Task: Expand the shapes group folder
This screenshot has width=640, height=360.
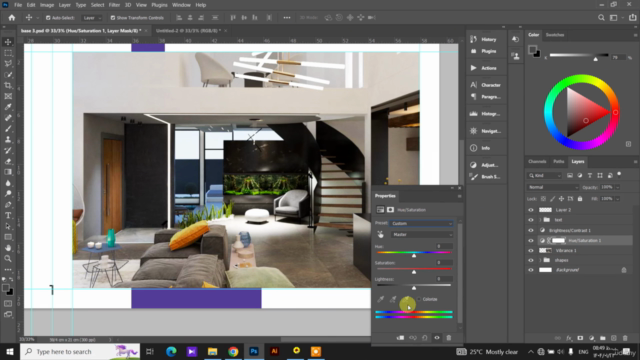Action: 540,260
